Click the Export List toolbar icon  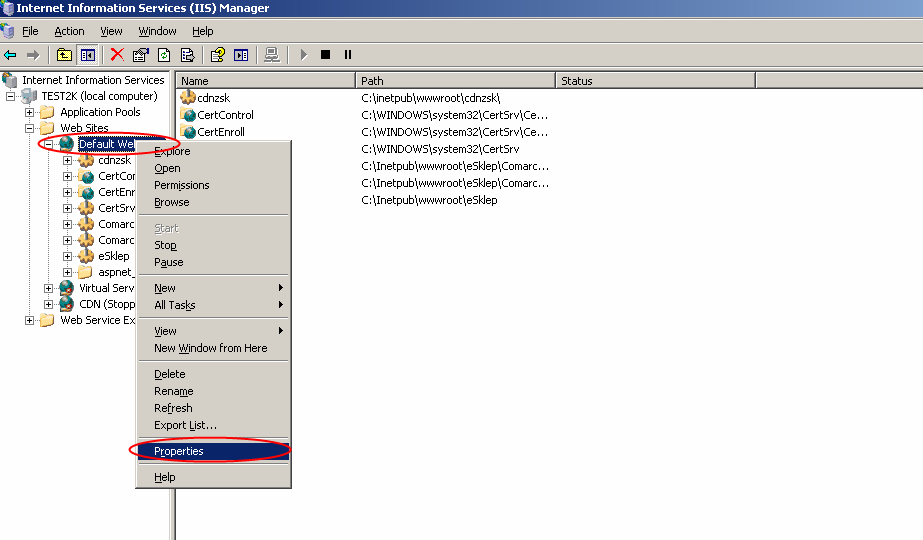188,55
